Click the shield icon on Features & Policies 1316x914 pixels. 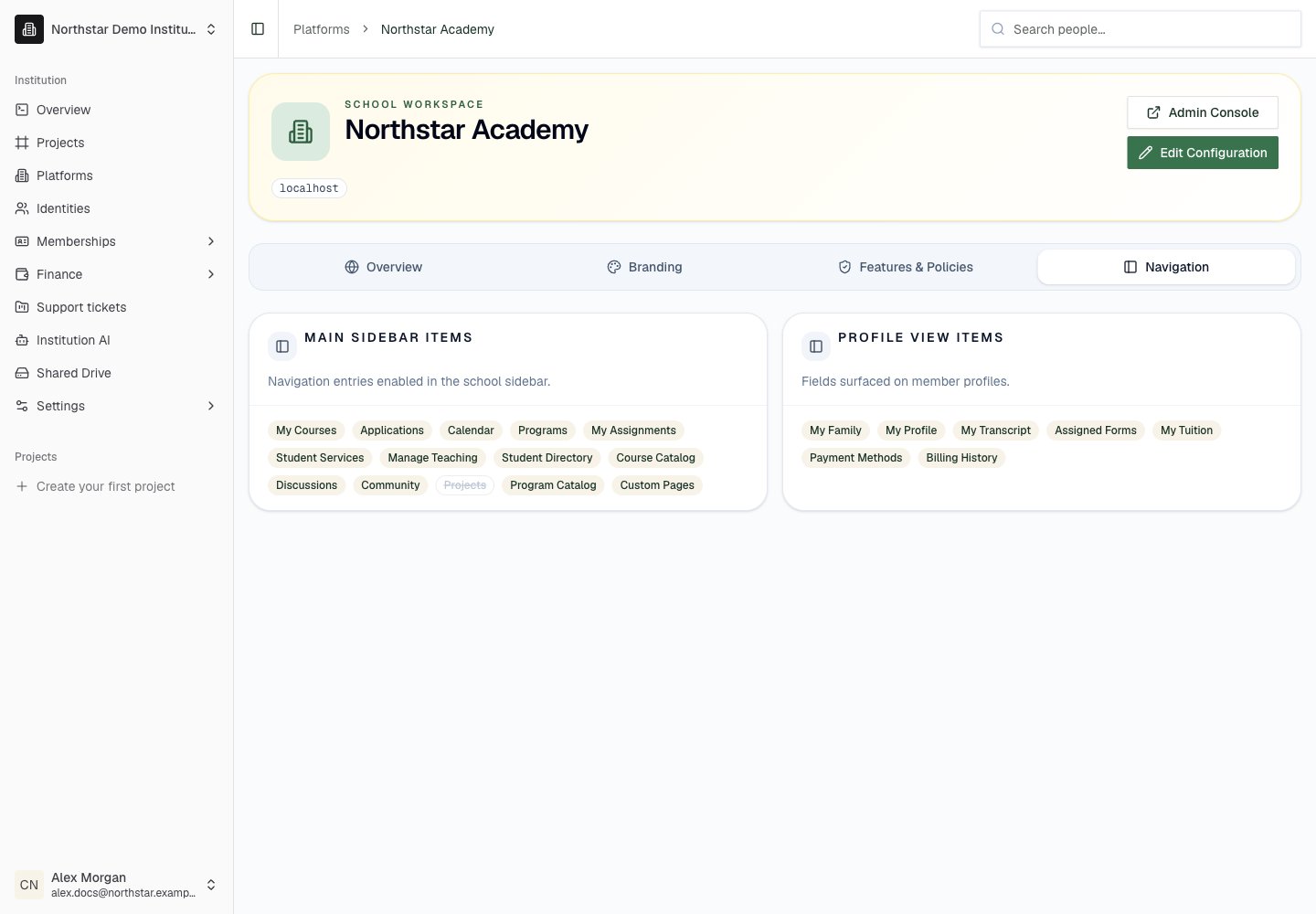(844, 267)
